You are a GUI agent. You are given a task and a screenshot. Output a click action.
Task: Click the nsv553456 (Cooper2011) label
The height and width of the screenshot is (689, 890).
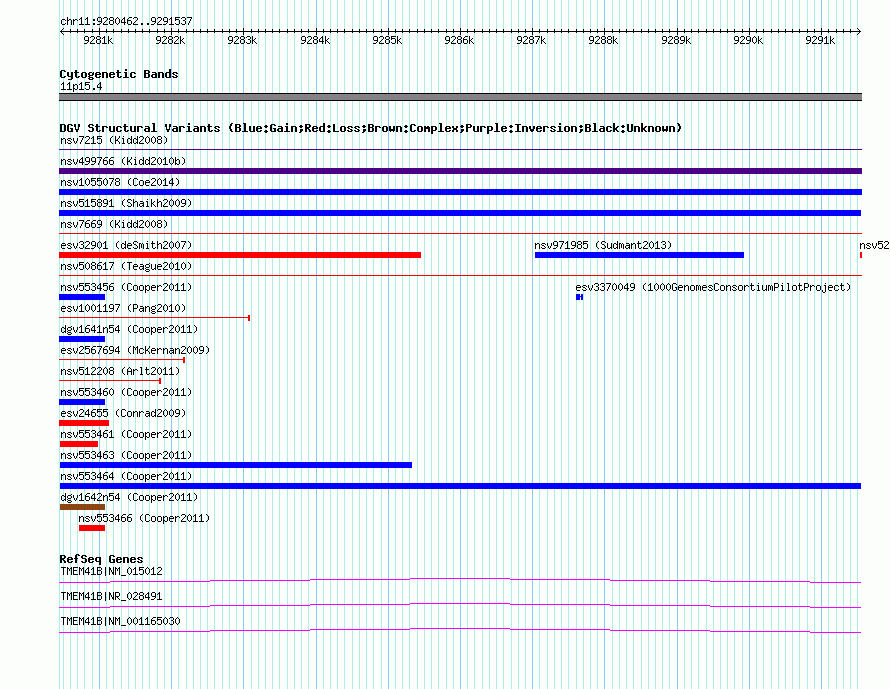click(x=126, y=287)
